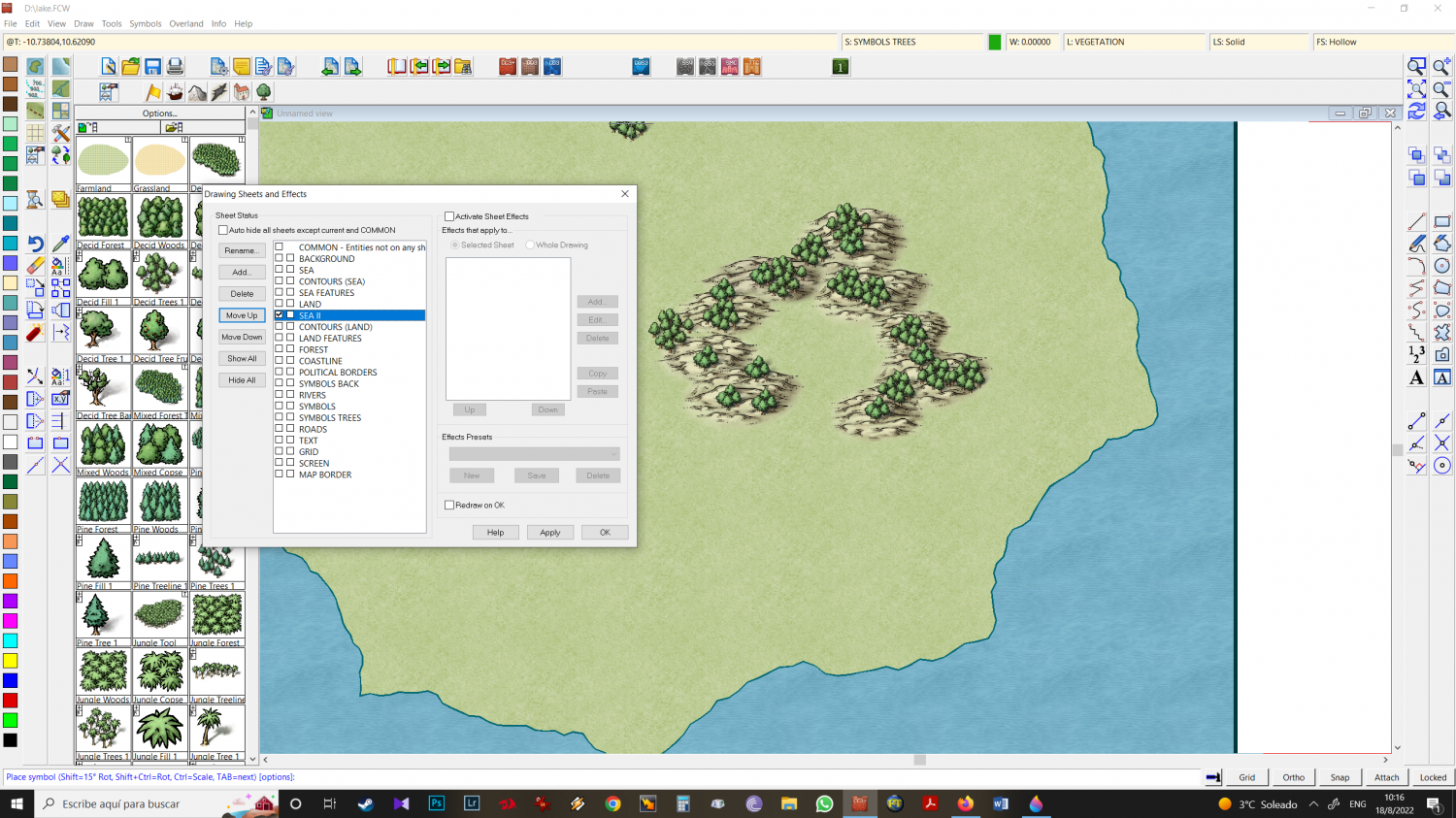This screenshot has width=1456, height=818.
Task: Select the Pine Tree 1 symbol thumbnail
Action: [103, 619]
